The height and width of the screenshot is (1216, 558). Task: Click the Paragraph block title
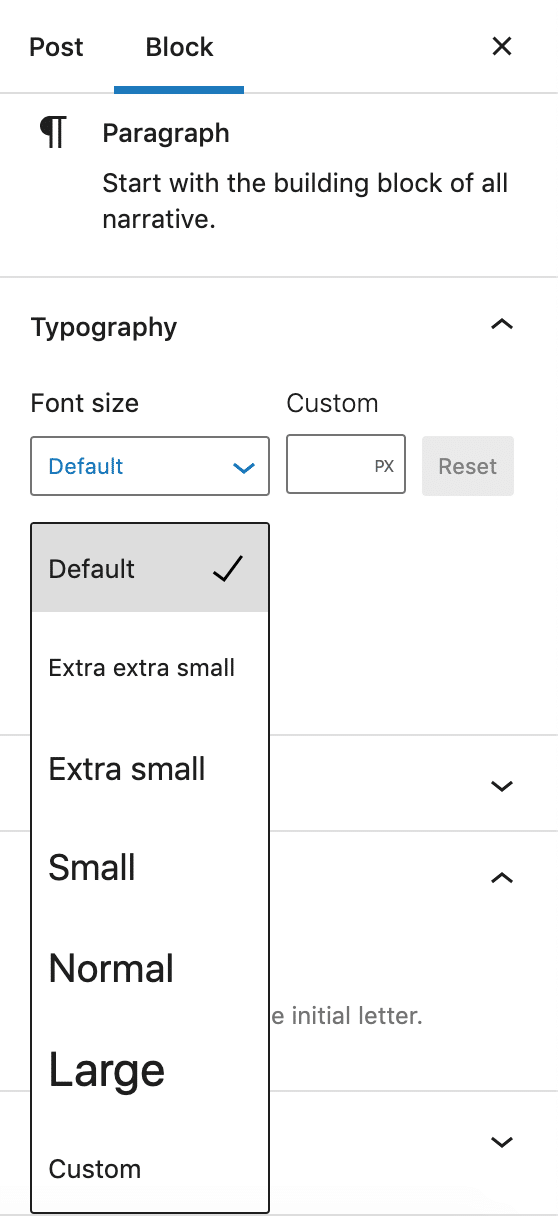(166, 133)
